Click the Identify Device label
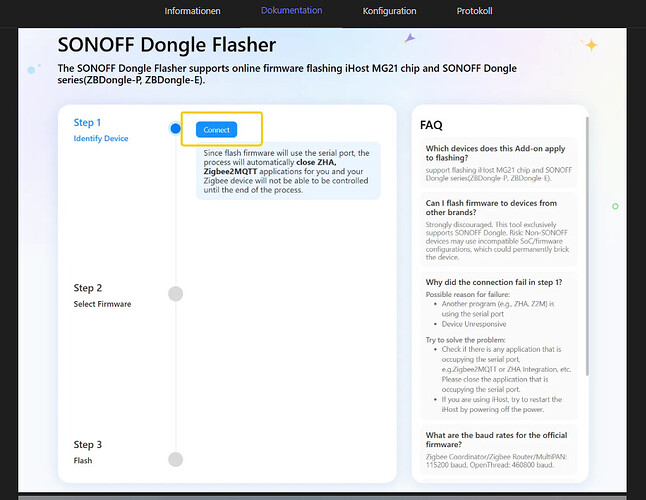Screen dimensions: 646x500 pyautogui.click(x=101, y=138)
